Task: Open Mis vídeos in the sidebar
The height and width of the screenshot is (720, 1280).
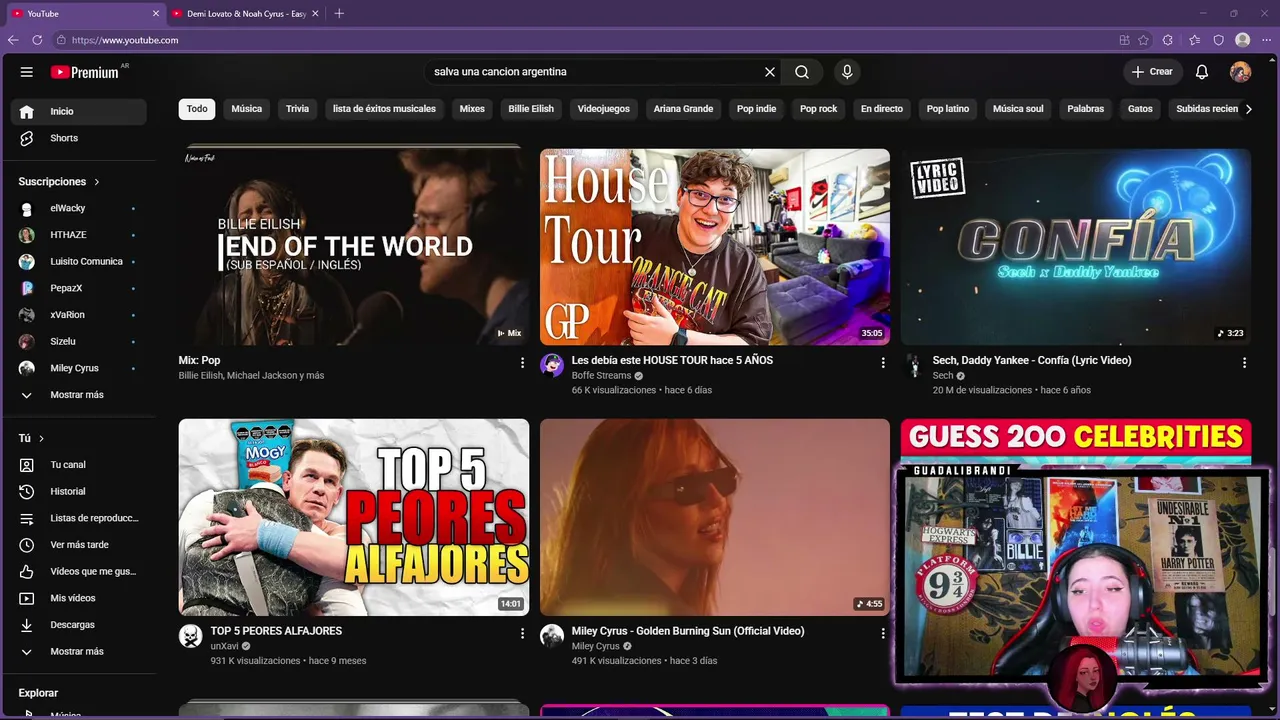Action: (x=78, y=598)
